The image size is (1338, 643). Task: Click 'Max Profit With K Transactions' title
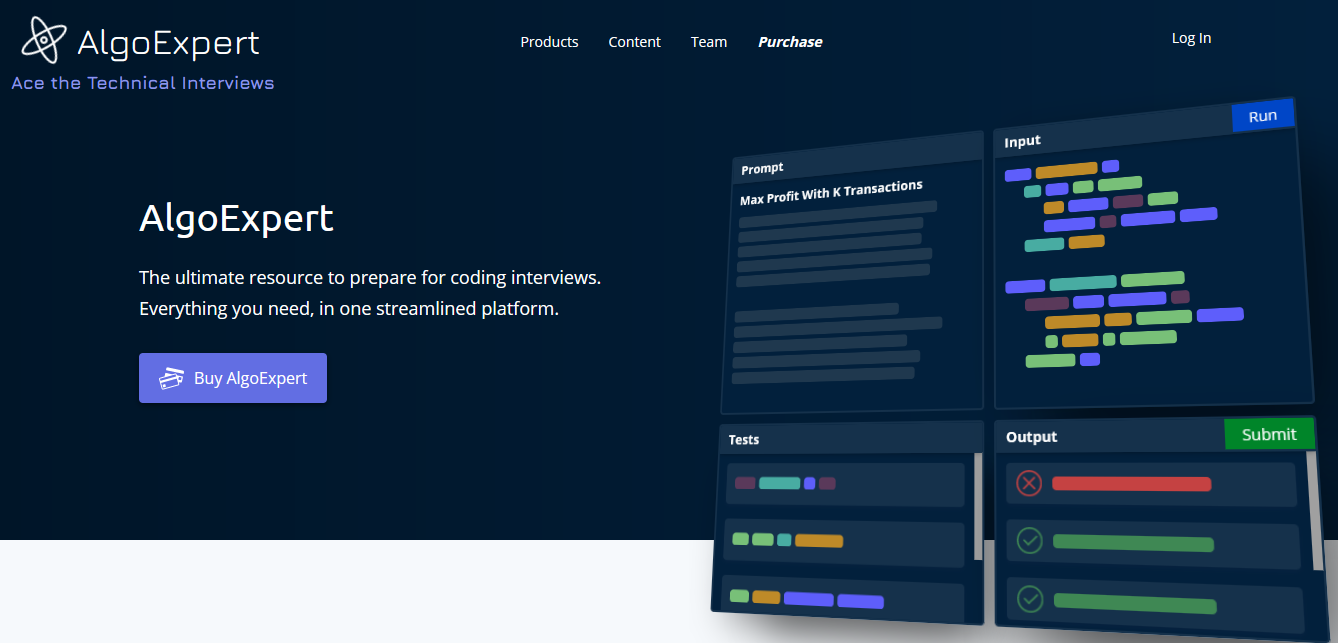(831, 192)
